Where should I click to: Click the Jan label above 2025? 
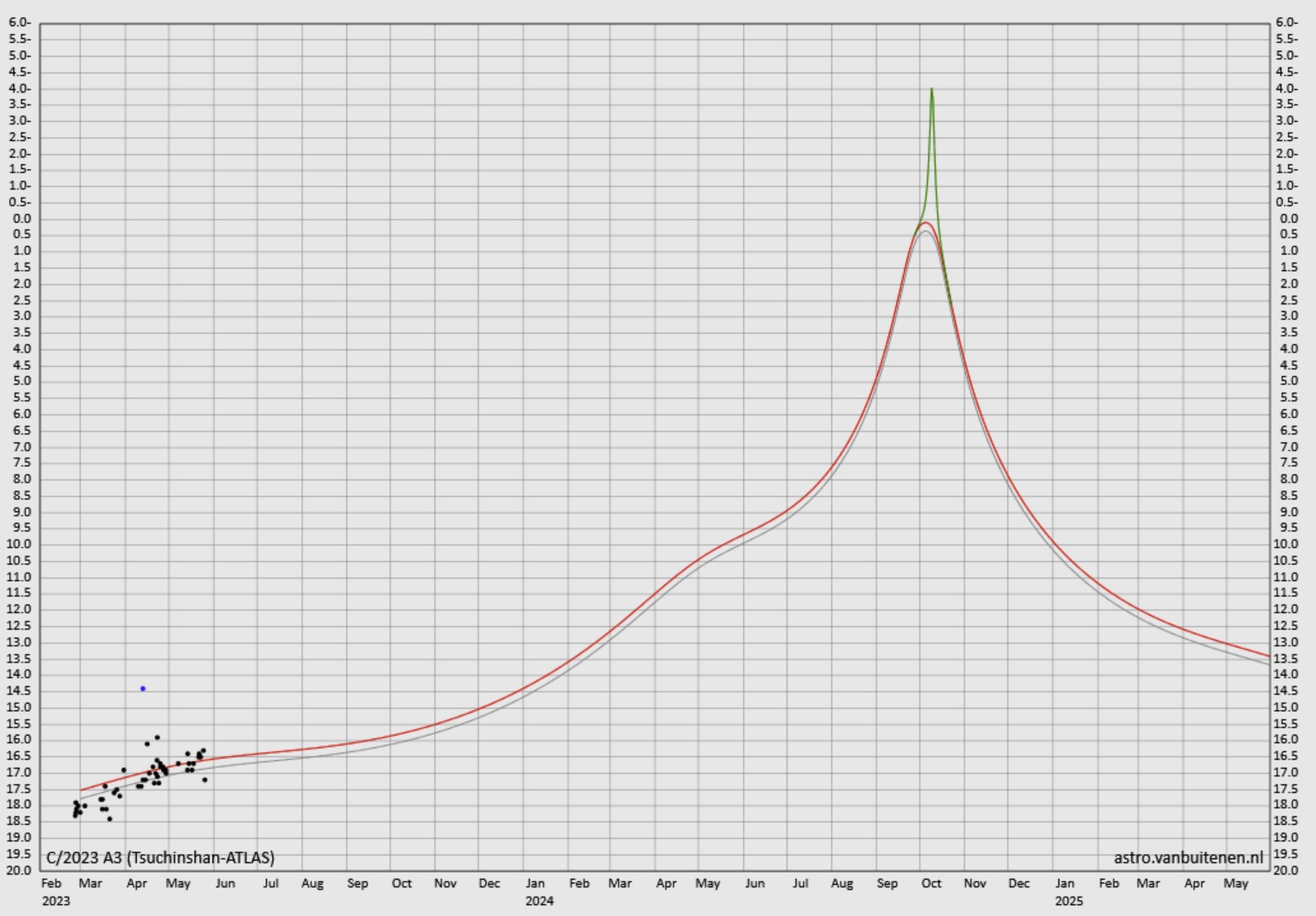pos(1064,884)
